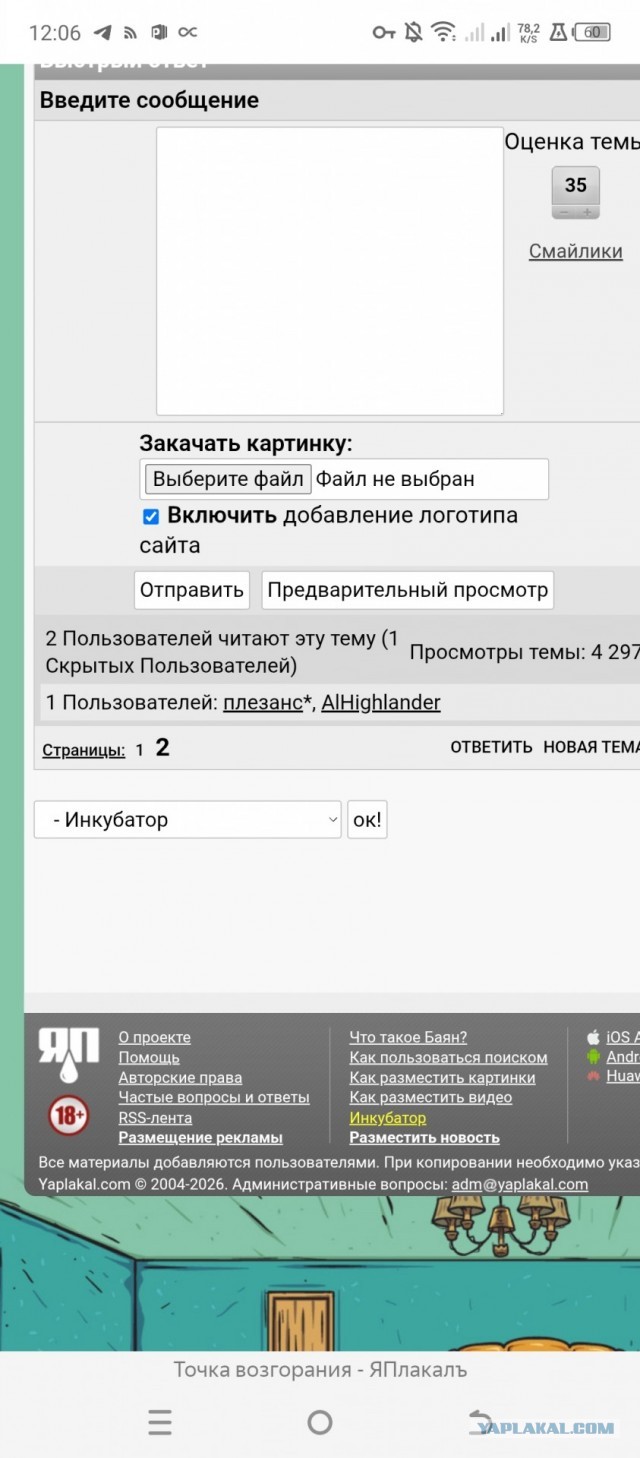Screen dimensions: 640x1458
Task: Click the adm@yaplakal.com email link
Action: [x=520, y=1184]
